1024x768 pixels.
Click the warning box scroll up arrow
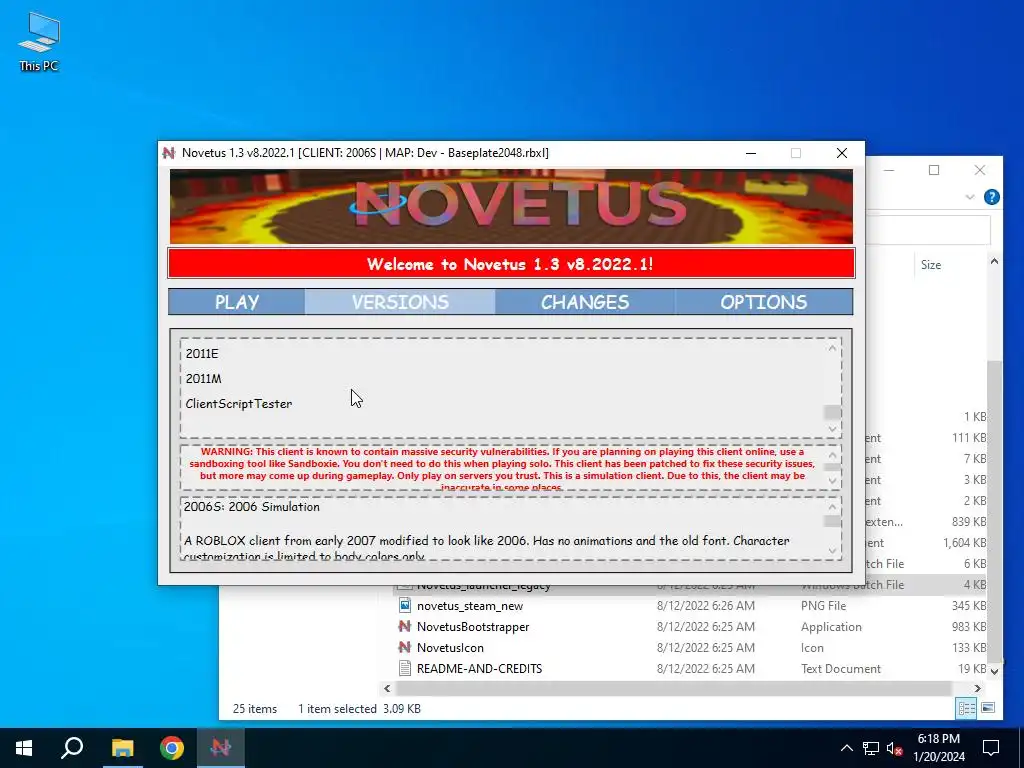pyautogui.click(x=832, y=455)
